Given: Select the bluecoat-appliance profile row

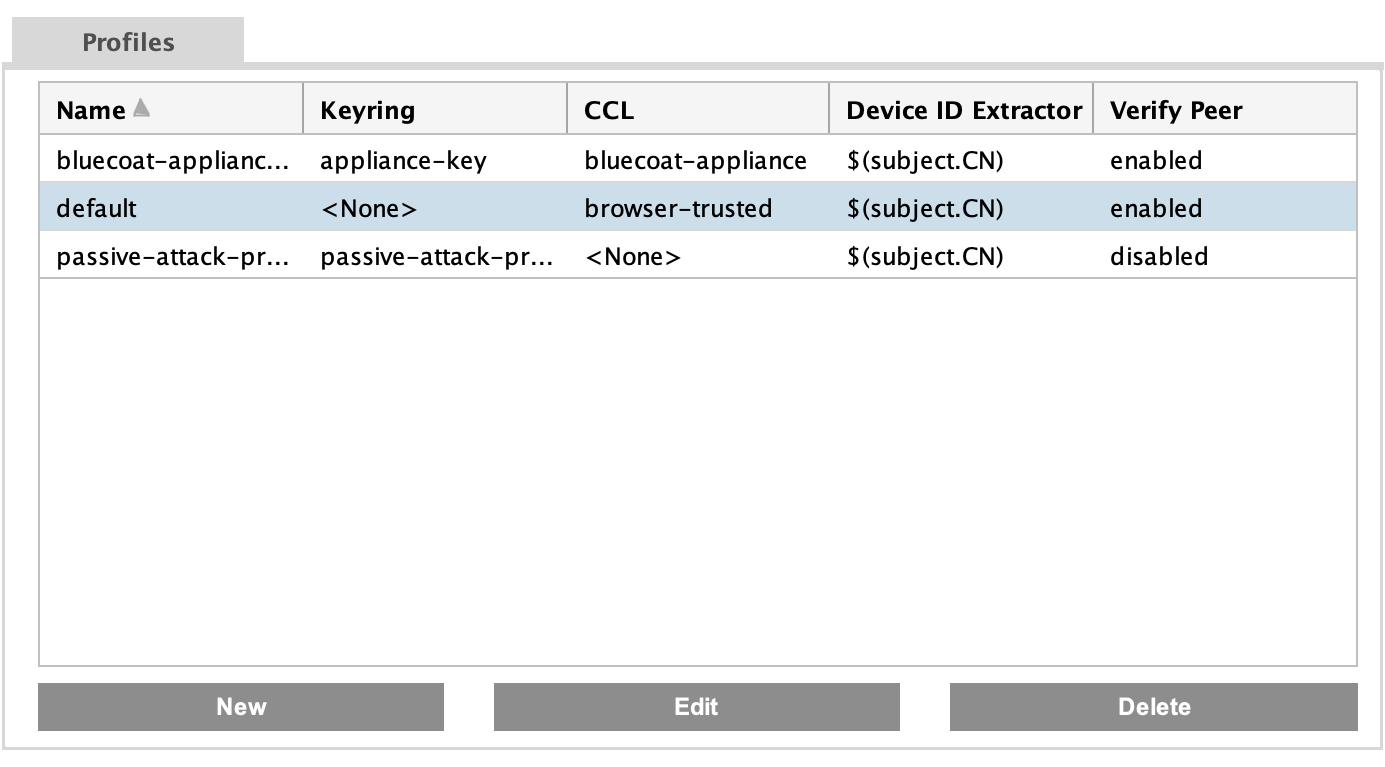Looking at the screenshot, I should click(172, 160).
